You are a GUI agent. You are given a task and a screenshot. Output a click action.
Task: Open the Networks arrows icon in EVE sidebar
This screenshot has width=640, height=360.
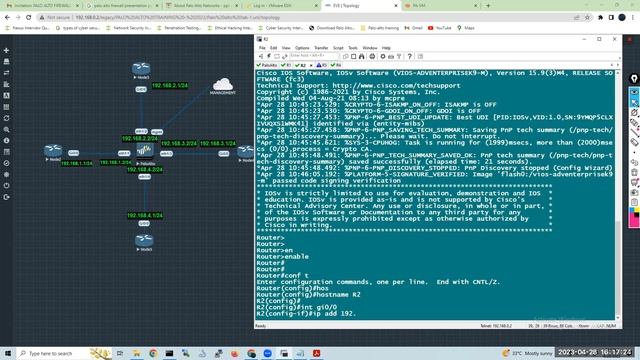(x=6, y=73)
